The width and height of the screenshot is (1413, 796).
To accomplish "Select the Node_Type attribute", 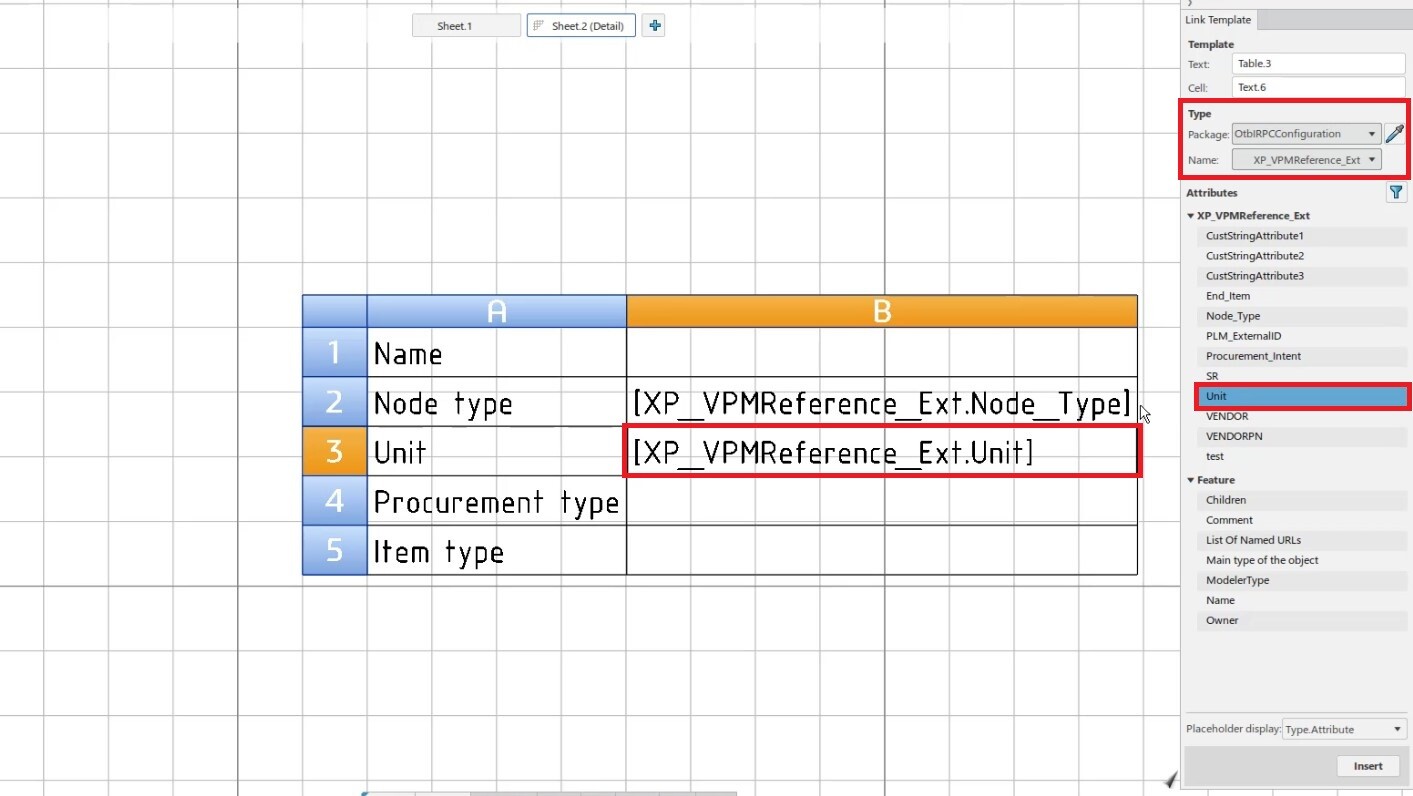I will tap(1301, 316).
